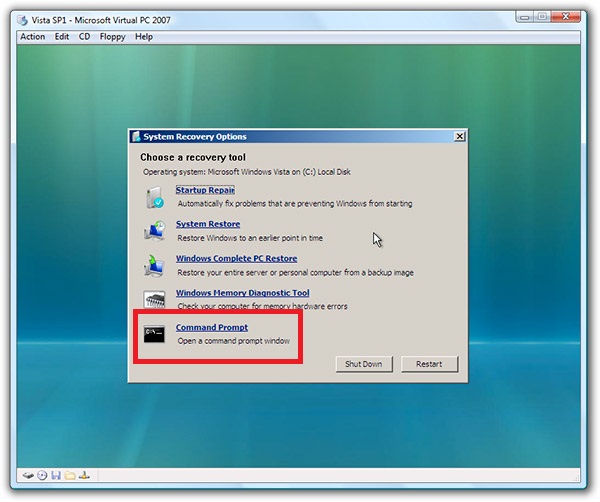This screenshot has height=502, width=600.
Task: Maximize the Virtual PC window
Action: 542,17
